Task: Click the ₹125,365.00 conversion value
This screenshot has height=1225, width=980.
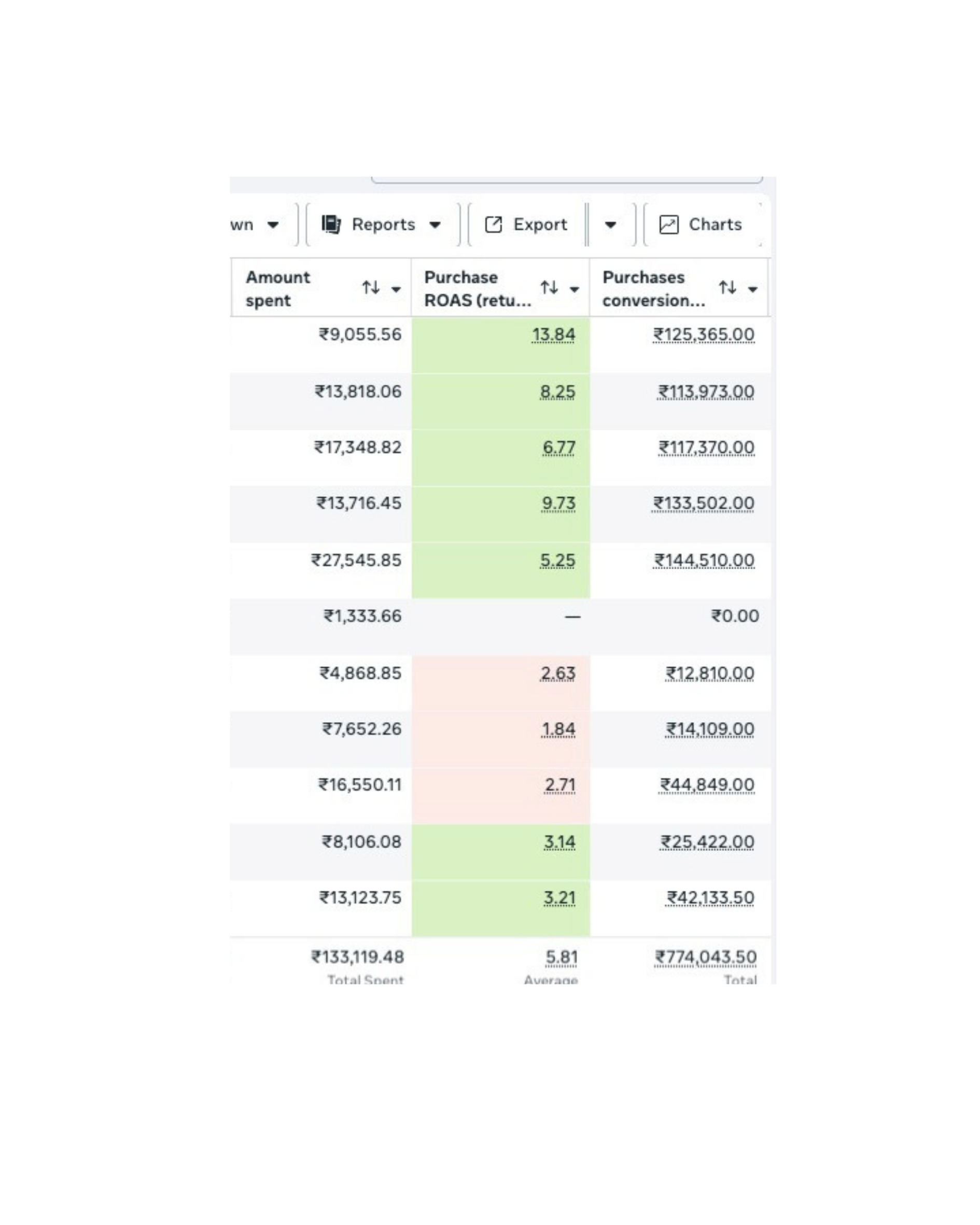Action: (704, 335)
